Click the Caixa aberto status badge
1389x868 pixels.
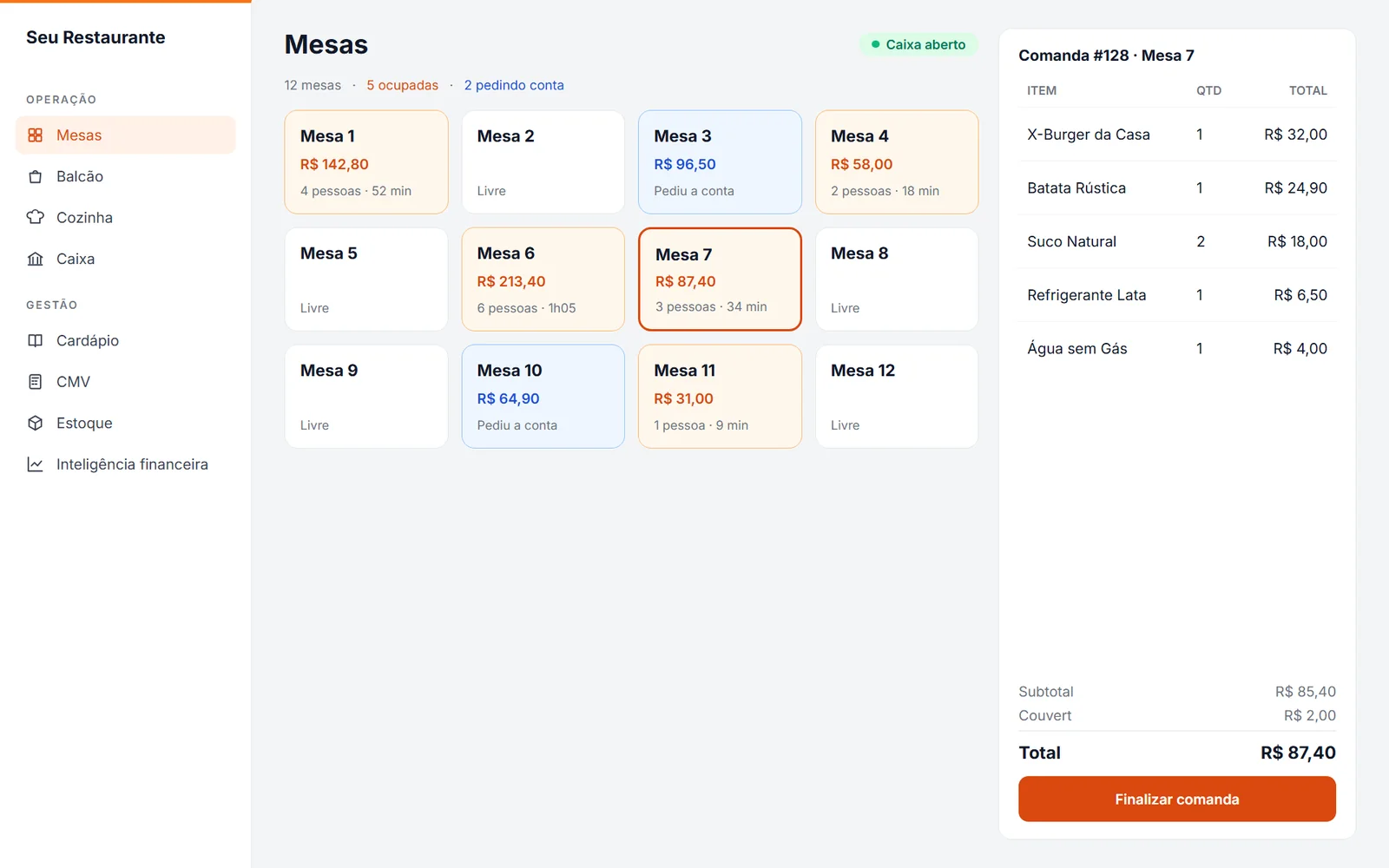pos(918,44)
